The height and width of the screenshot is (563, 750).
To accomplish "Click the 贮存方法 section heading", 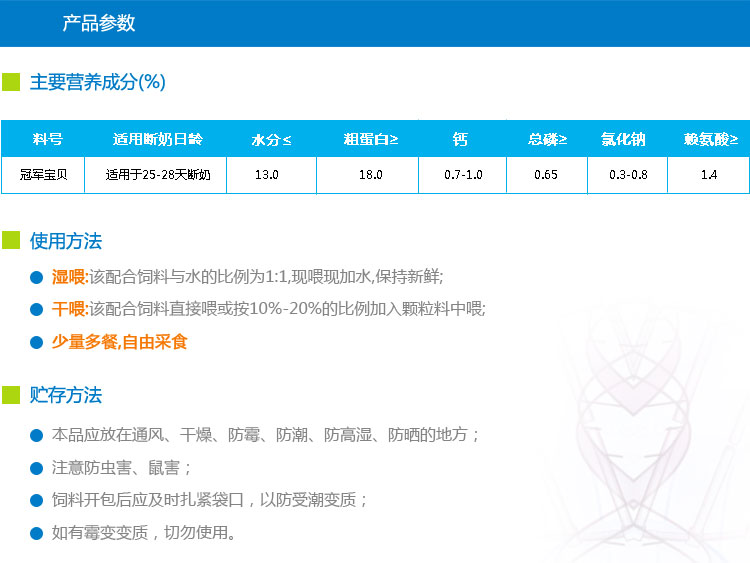I will point(66,395).
